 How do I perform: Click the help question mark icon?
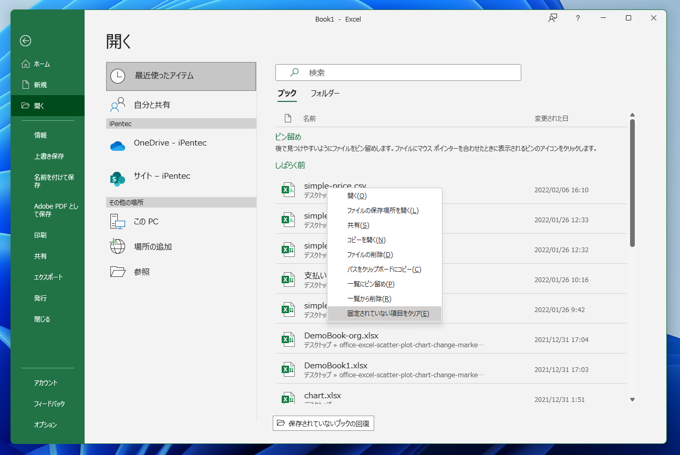click(x=578, y=18)
